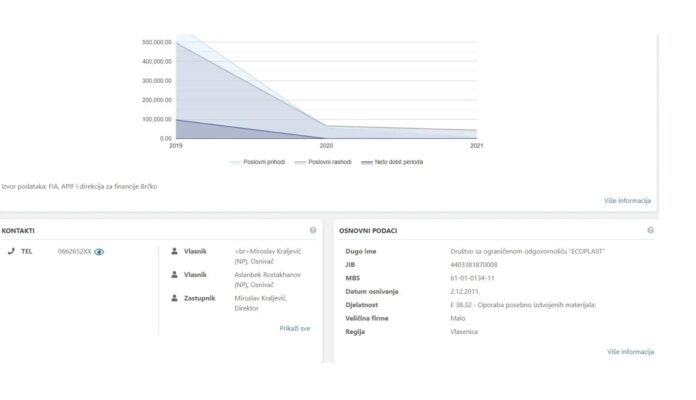Click person icon beside Zastupnik
The width and height of the screenshot is (696, 400).
[175, 298]
